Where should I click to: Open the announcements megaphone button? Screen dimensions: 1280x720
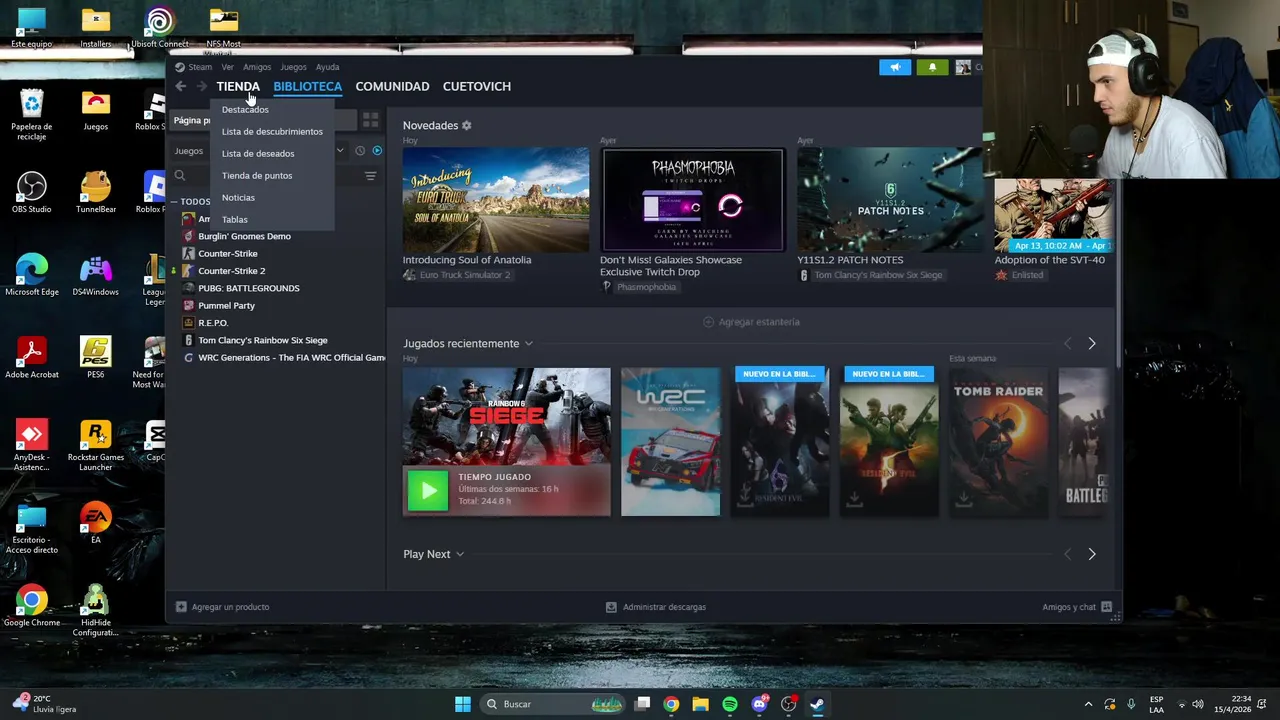895,67
